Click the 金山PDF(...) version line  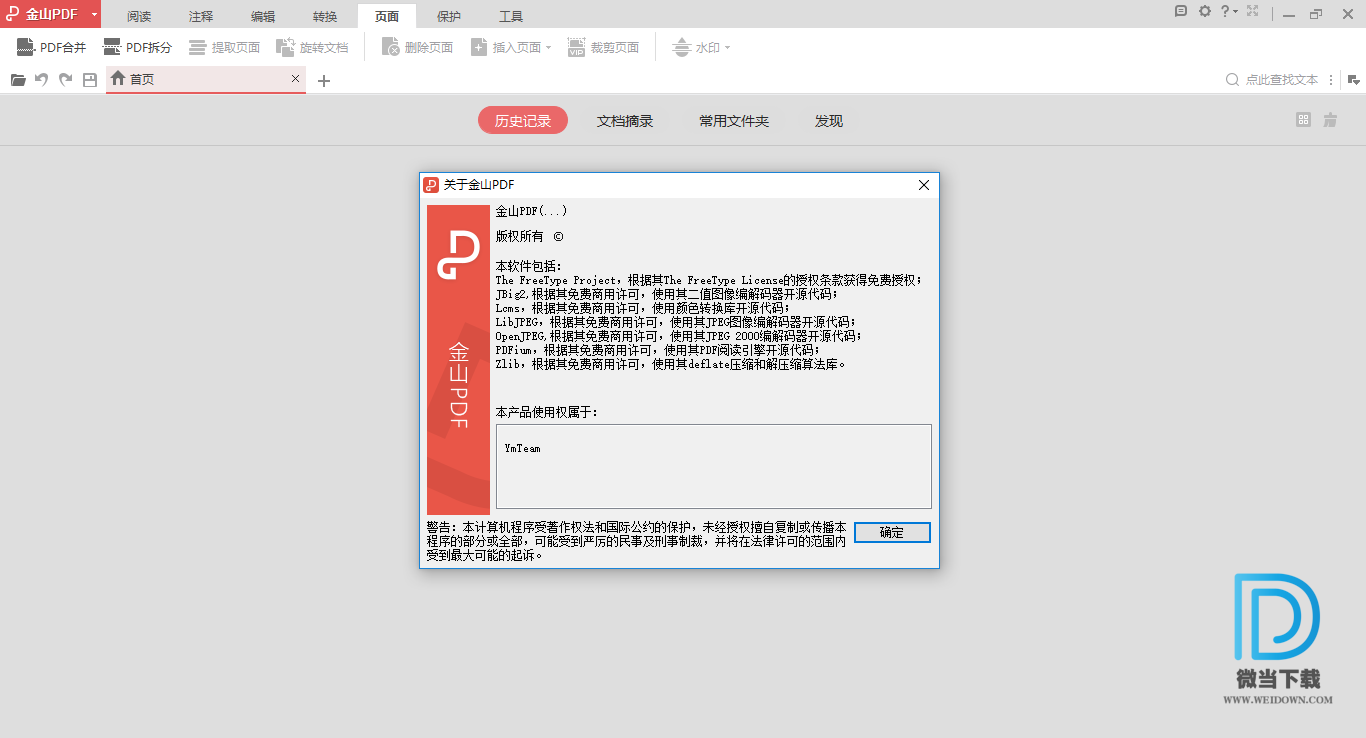pos(531,211)
